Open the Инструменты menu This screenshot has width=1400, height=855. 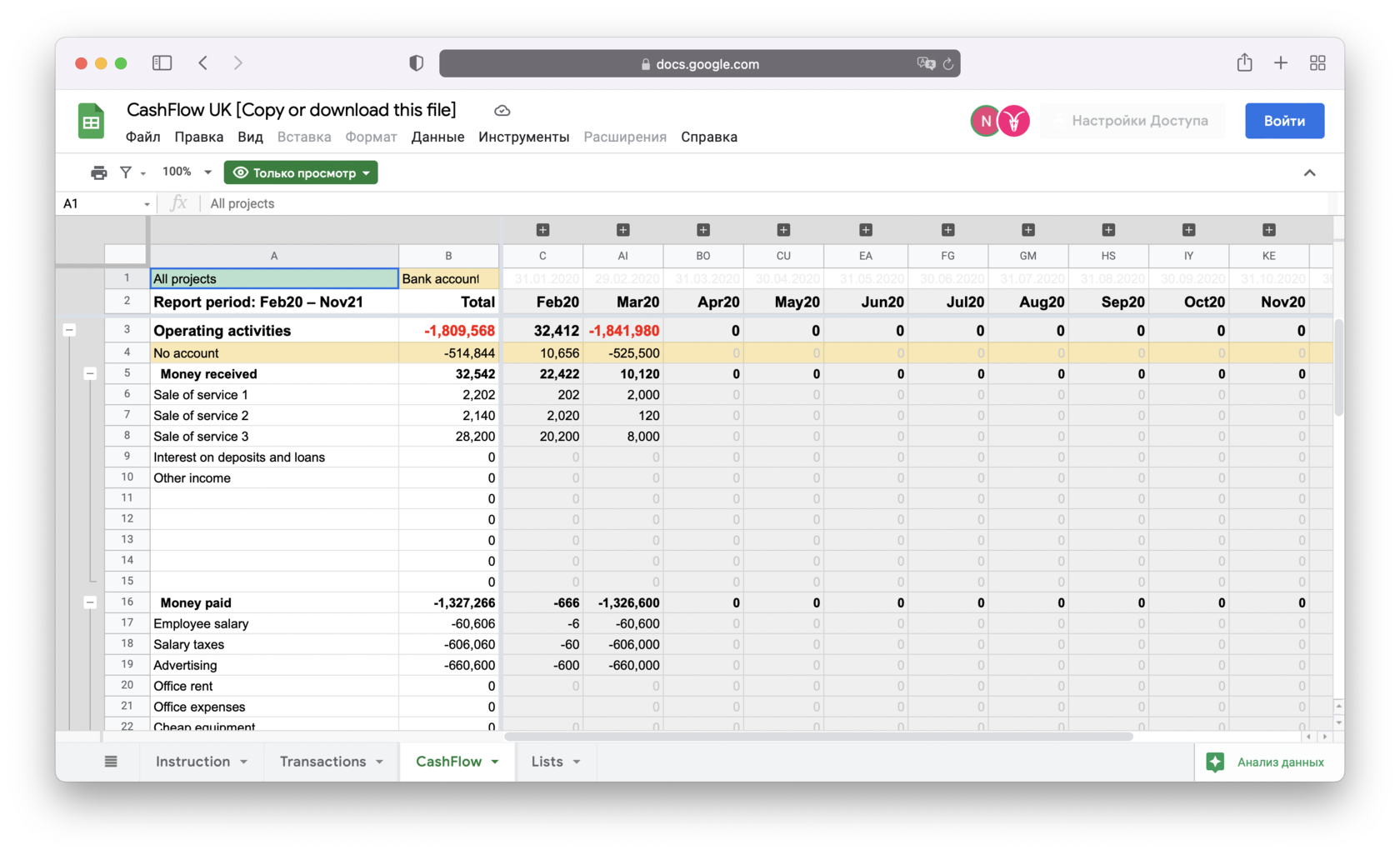pyautogui.click(x=524, y=137)
